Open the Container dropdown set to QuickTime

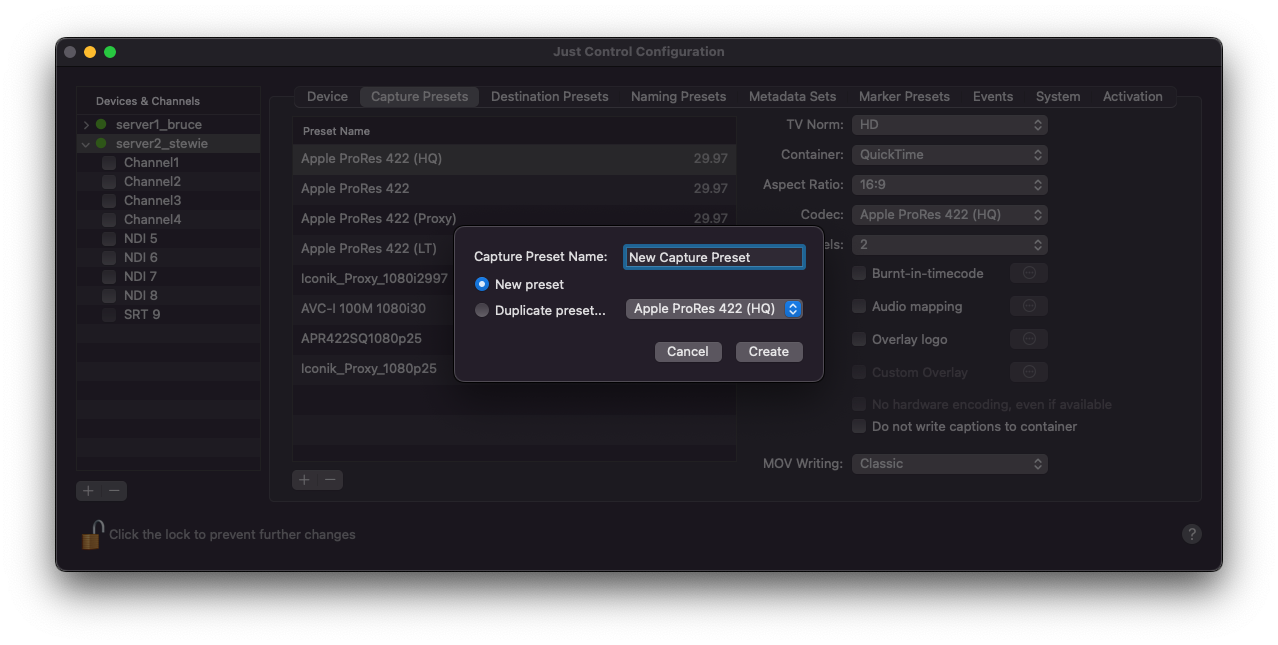click(x=949, y=154)
